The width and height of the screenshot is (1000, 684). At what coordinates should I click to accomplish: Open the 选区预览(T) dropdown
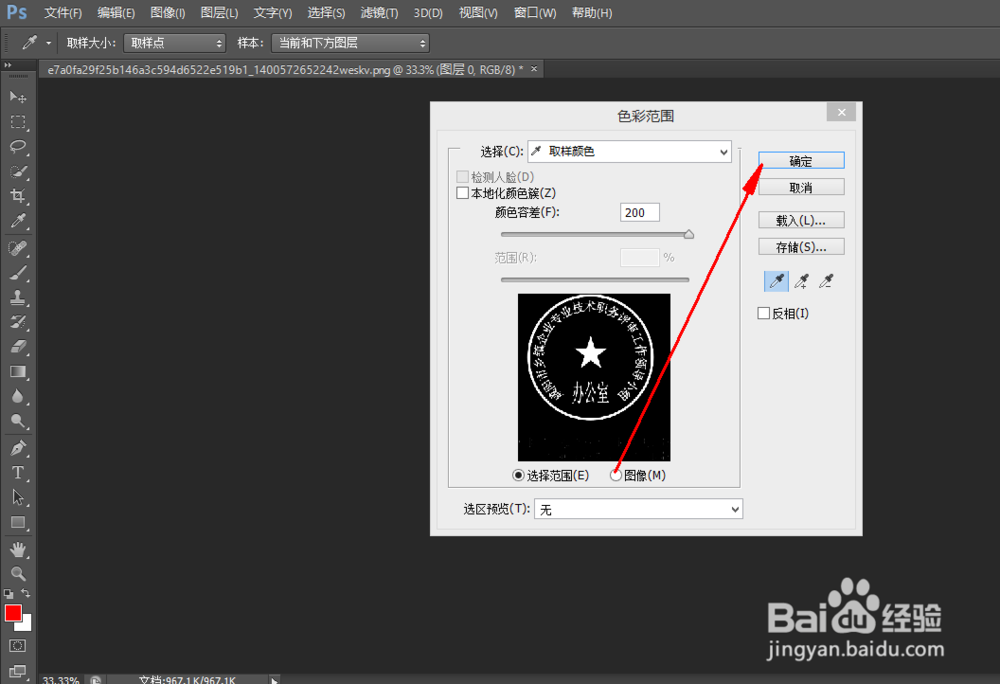tap(638, 509)
